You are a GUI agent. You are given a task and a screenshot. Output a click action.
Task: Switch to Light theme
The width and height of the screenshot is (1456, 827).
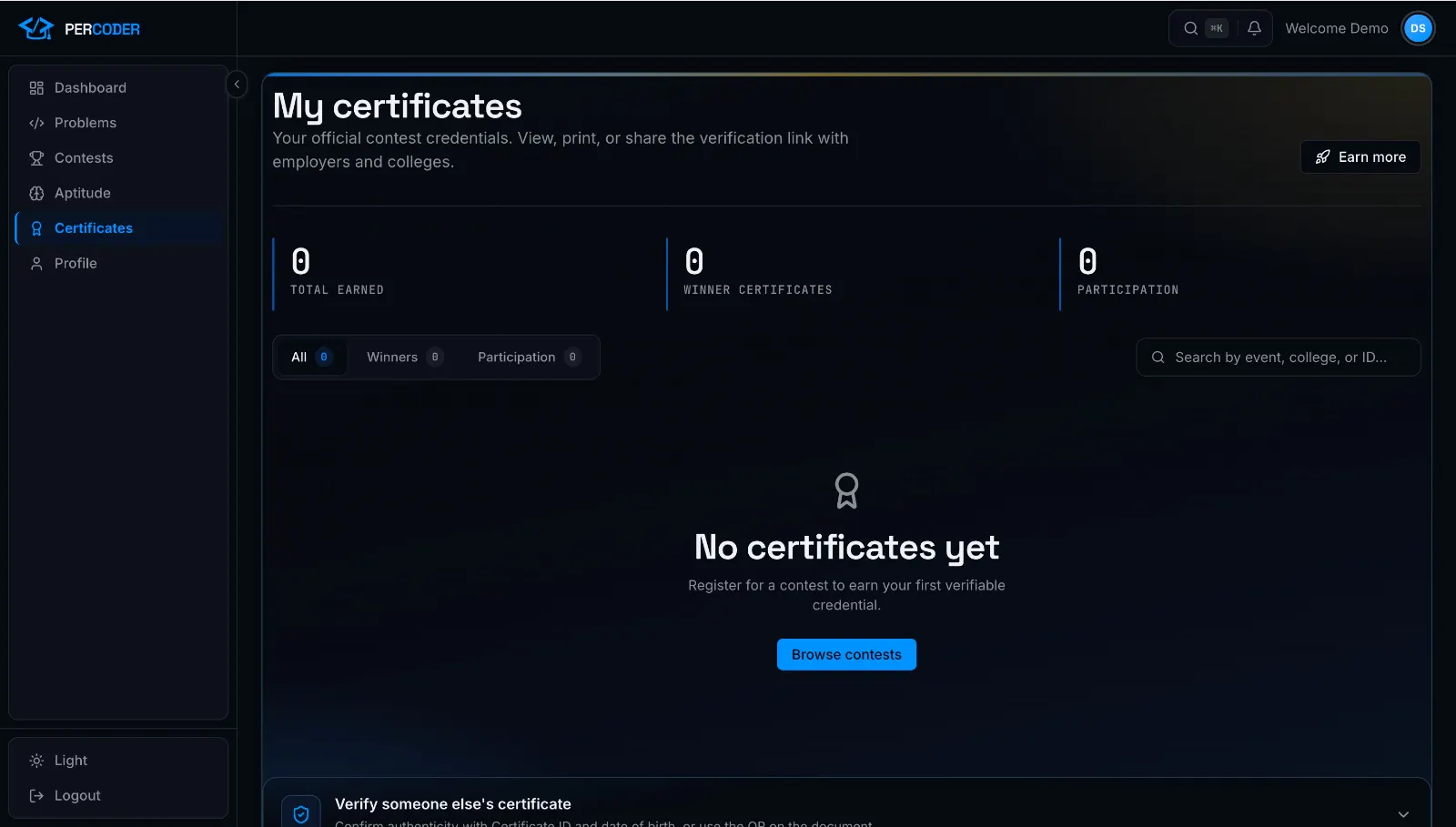(118, 761)
